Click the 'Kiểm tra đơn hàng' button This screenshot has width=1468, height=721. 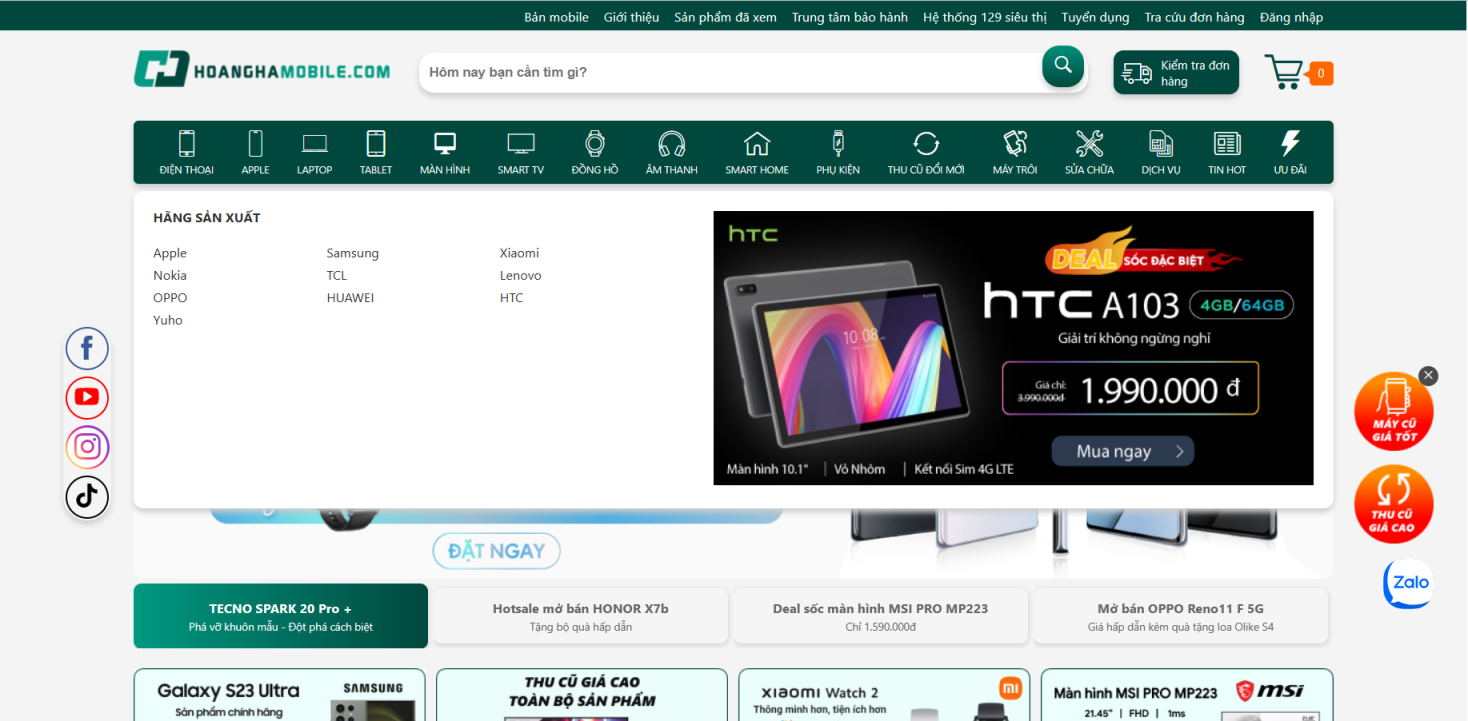[1176, 73]
